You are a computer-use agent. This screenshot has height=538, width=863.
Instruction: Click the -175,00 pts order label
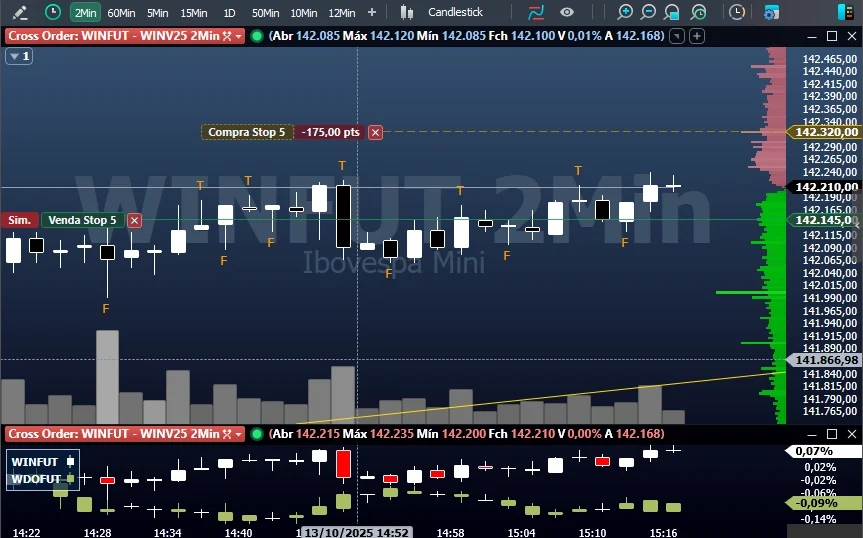point(330,132)
